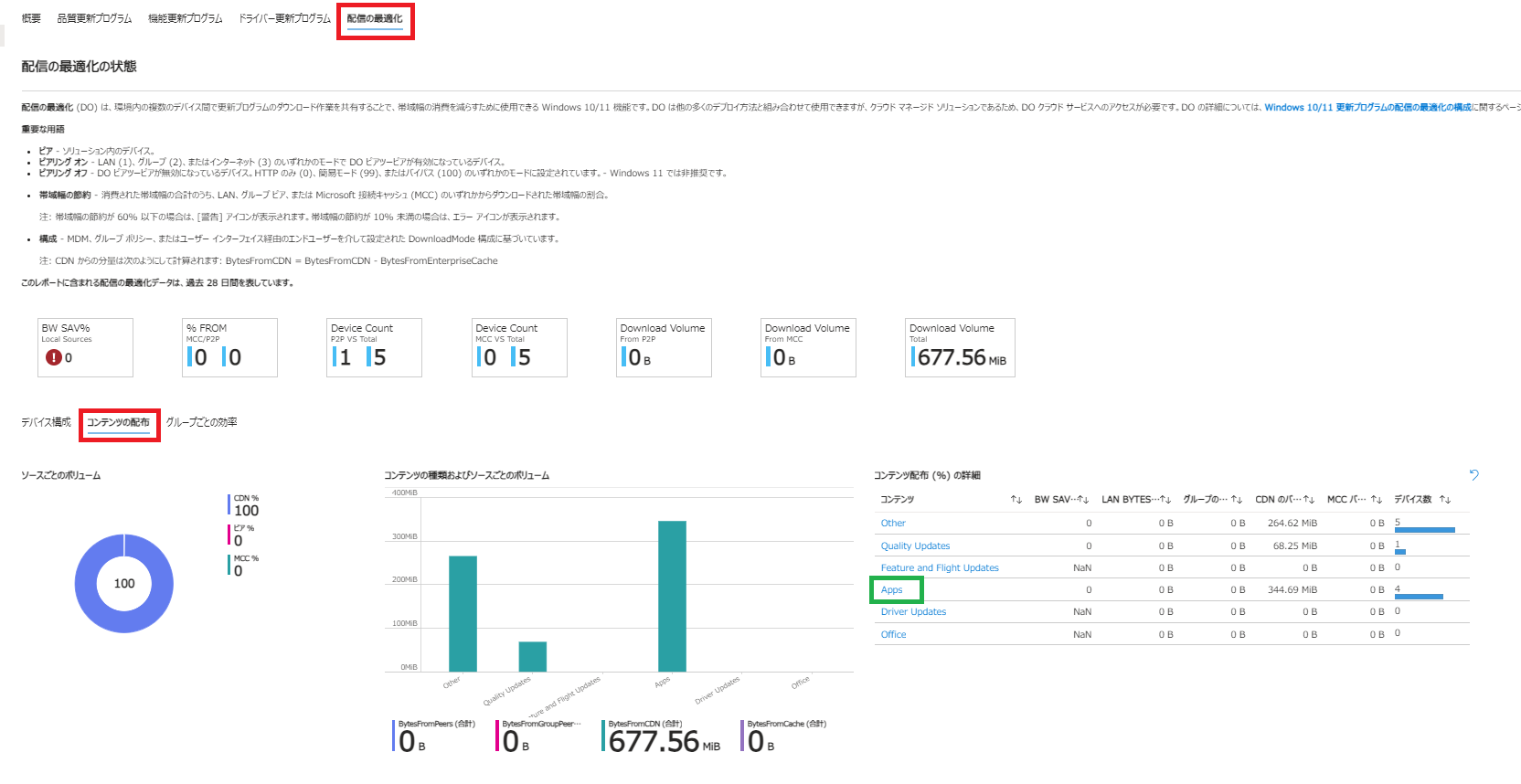Click the Apps bar in the volume chart

[x=672, y=596]
